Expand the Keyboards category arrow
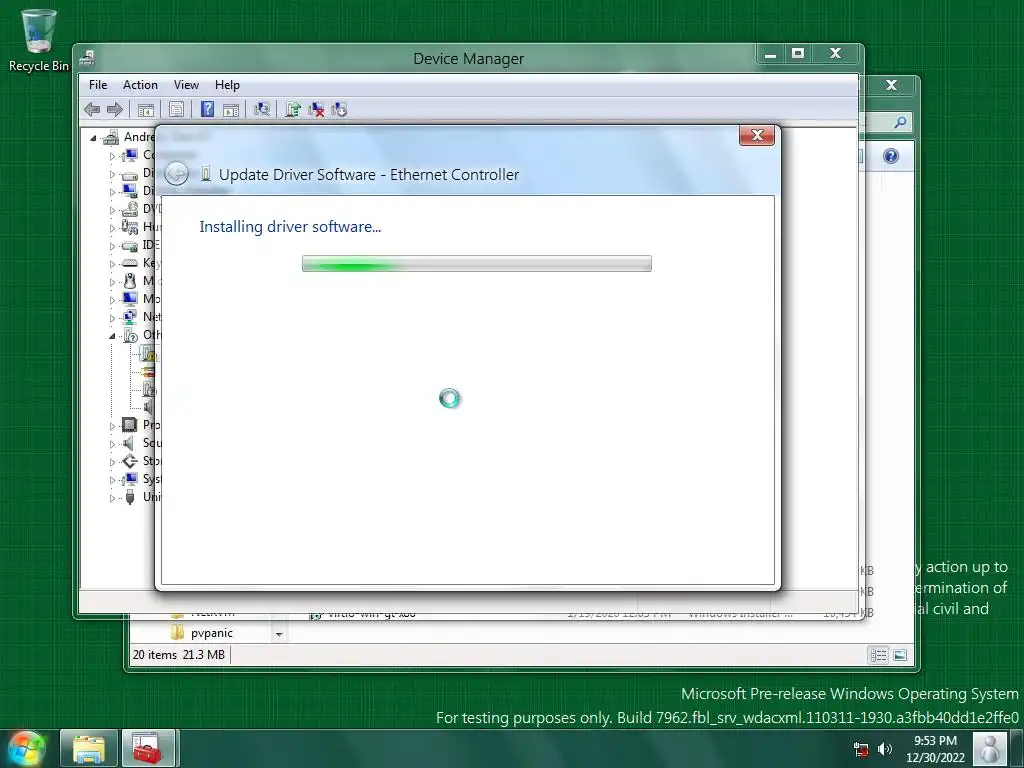Viewport: 1024px width, 768px height. click(112, 264)
